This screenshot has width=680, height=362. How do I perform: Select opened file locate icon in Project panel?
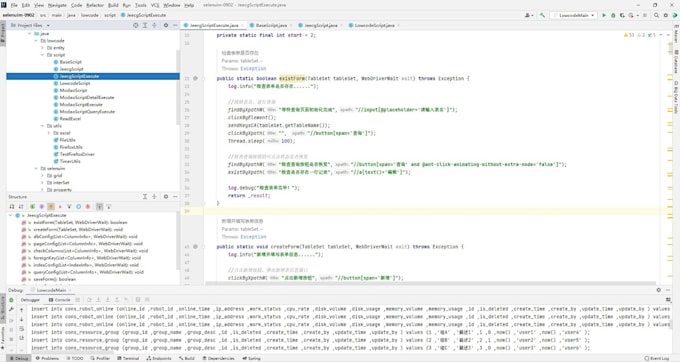tap(136, 26)
